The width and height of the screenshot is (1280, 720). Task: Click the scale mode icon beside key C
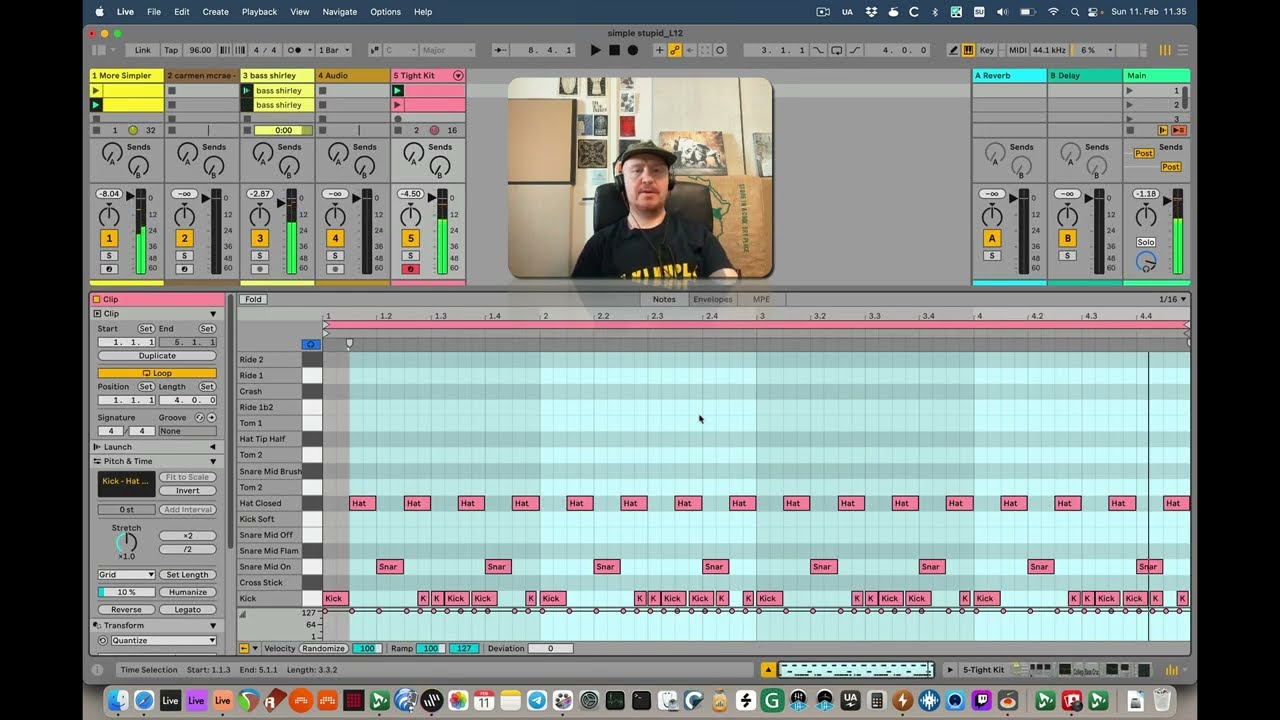click(375, 50)
